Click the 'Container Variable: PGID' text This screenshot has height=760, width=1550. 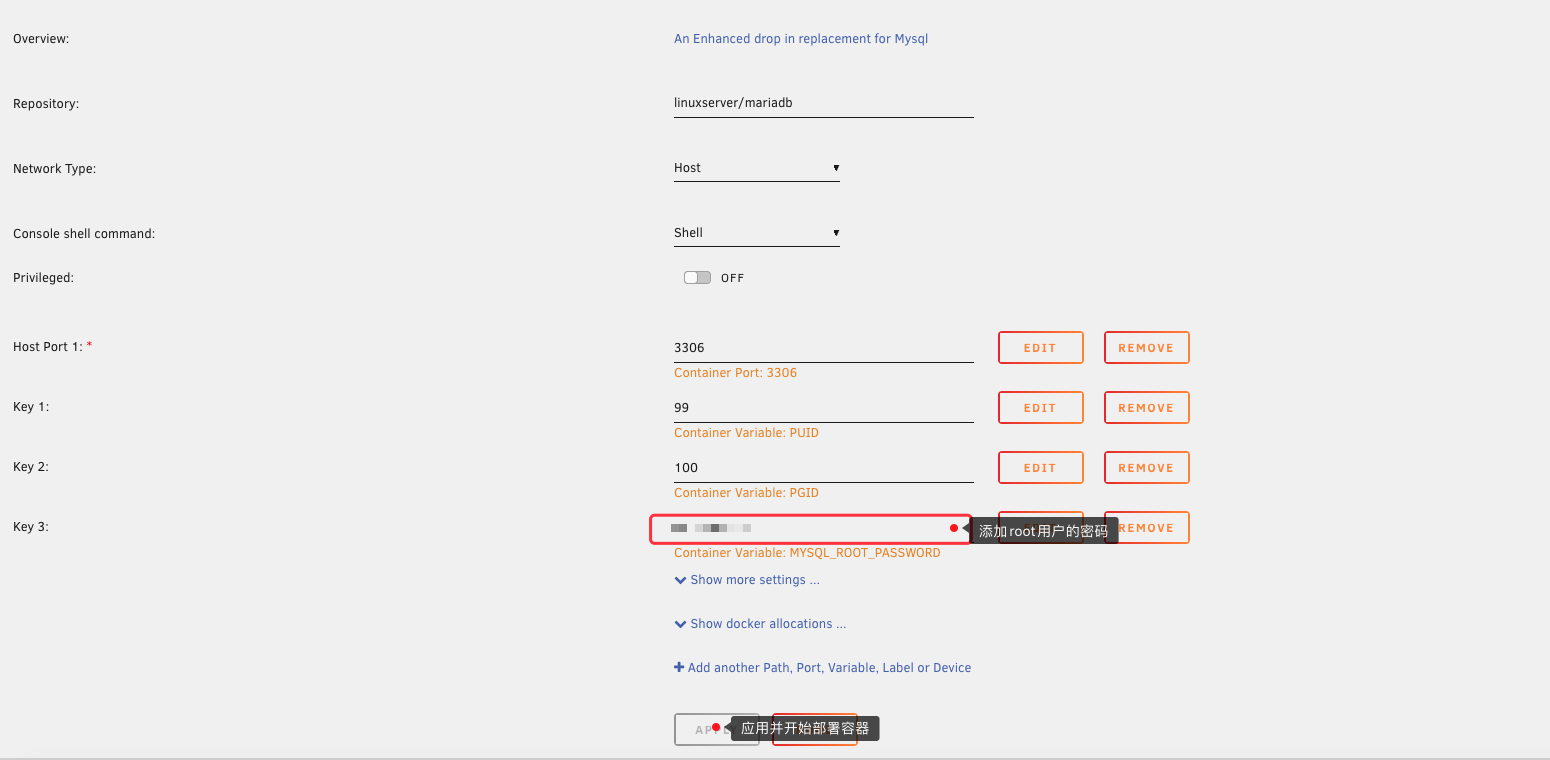pos(746,493)
